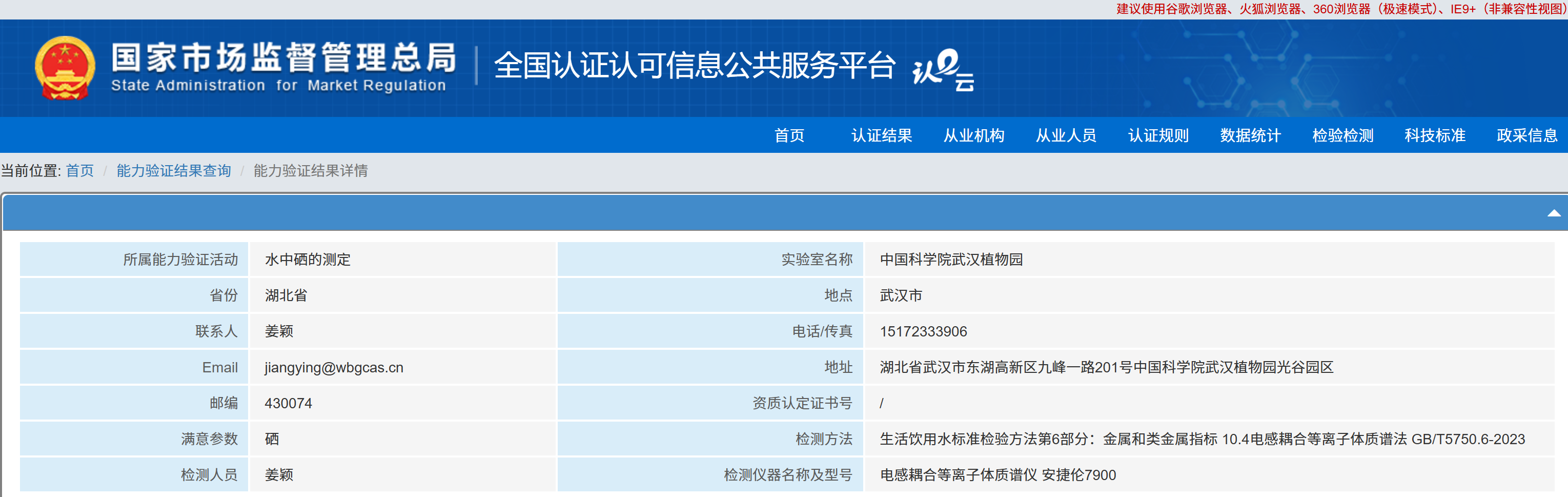
Task: Select 政采信息 navigation item
Action: [x=1526, y=135]
